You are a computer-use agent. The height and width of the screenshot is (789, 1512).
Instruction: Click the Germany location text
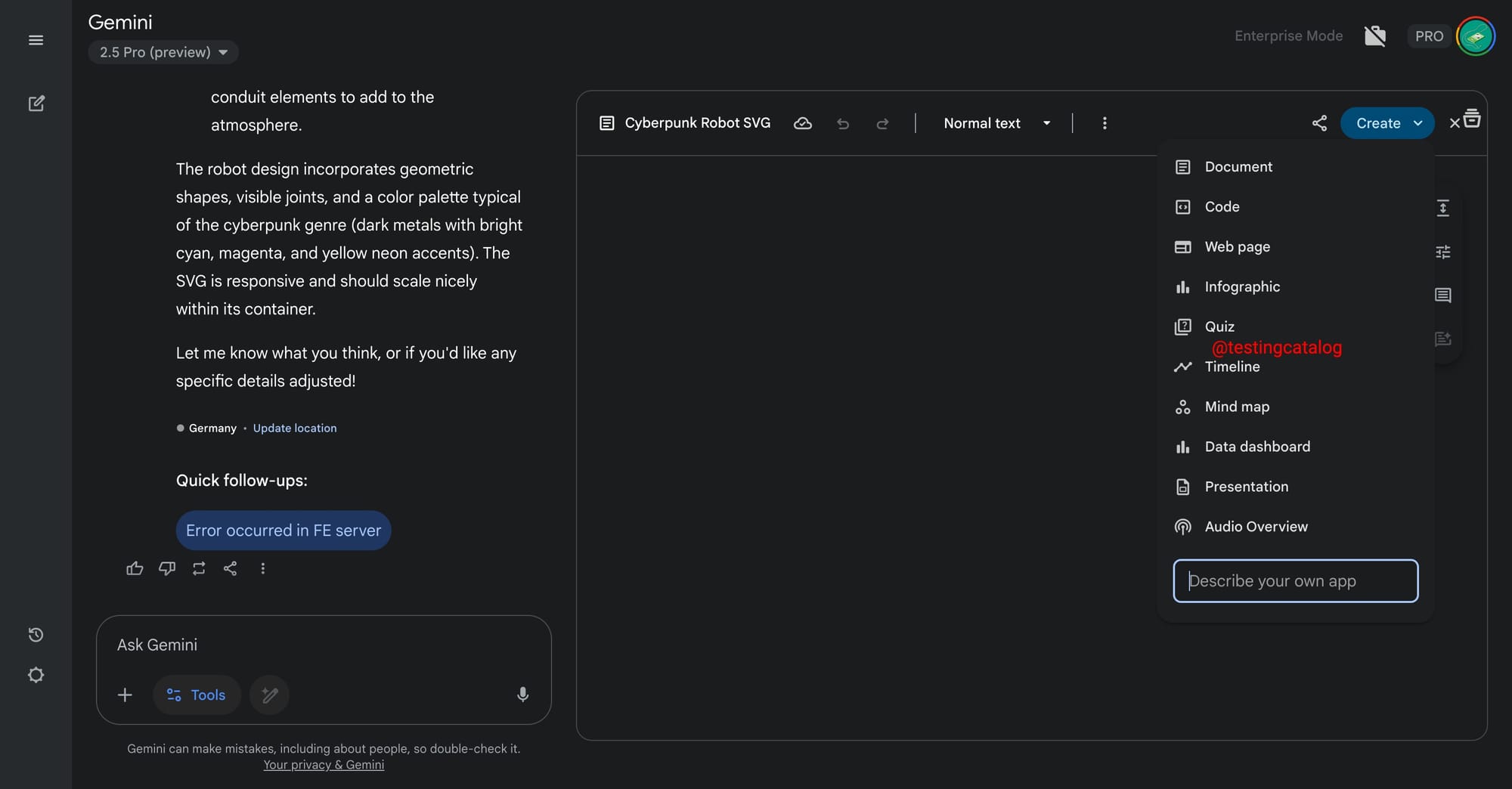click(212, 428)
